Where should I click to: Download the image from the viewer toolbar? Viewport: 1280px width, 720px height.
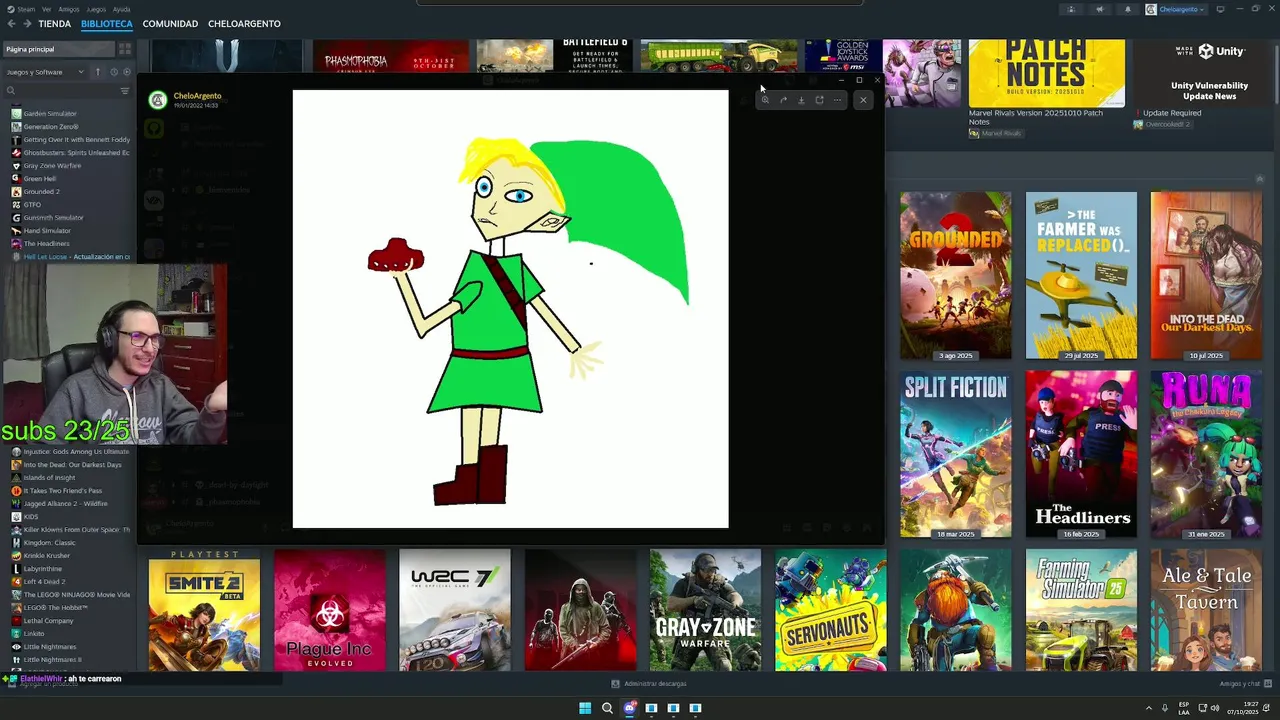[801, 100]
